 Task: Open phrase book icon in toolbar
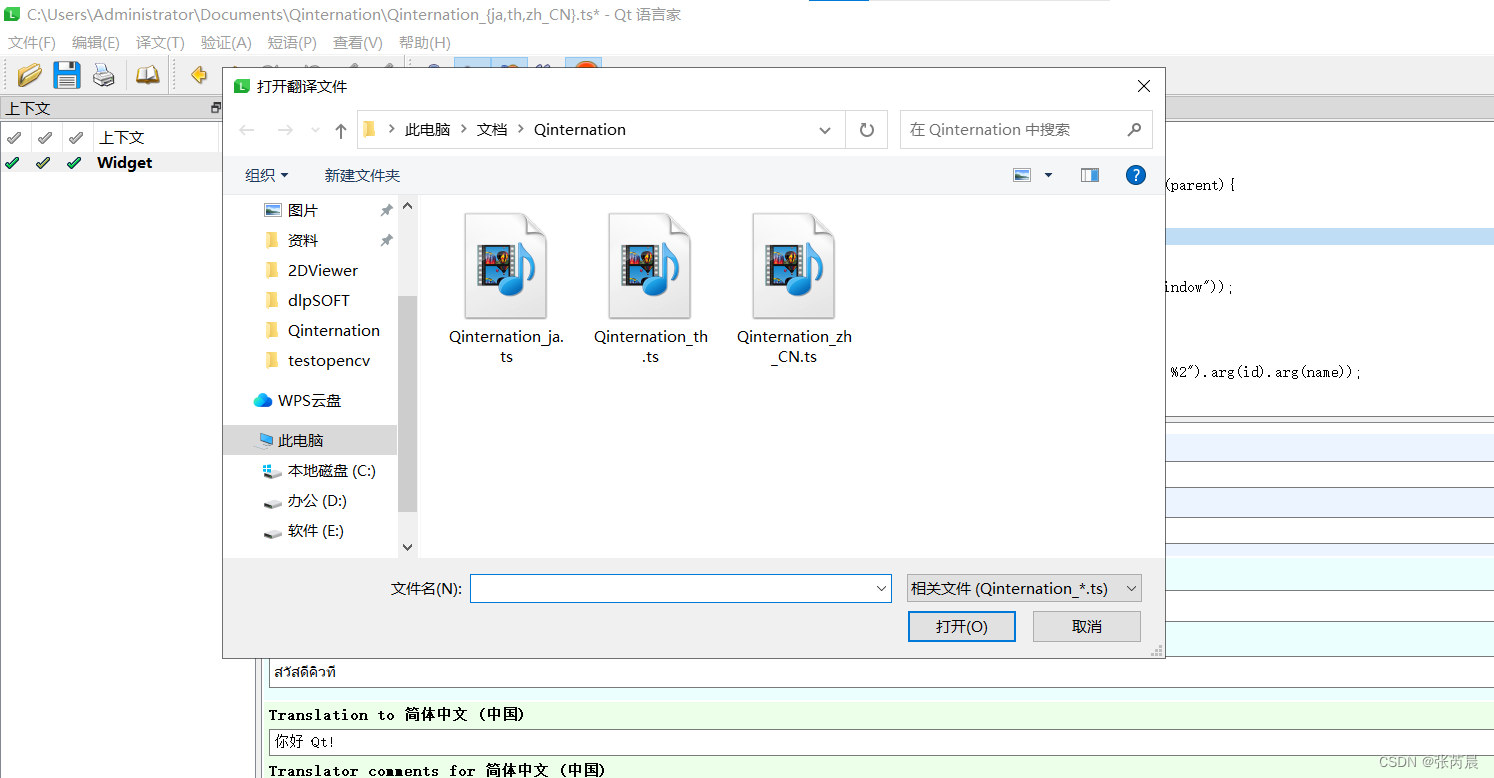(x=148, y=75)
